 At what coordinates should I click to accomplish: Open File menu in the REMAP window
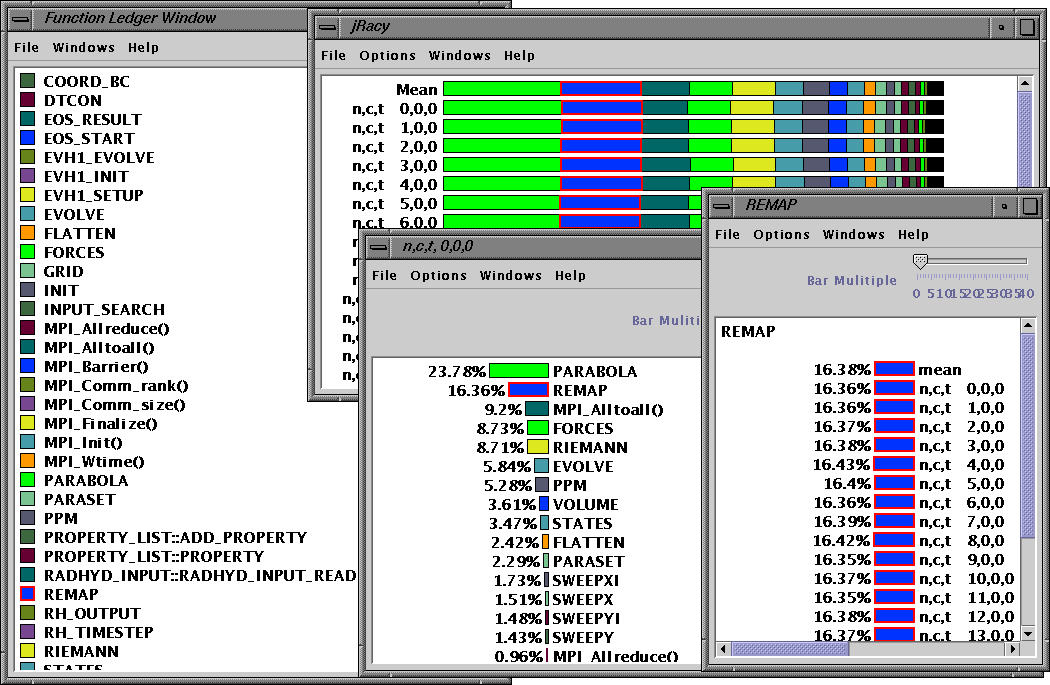727,234
